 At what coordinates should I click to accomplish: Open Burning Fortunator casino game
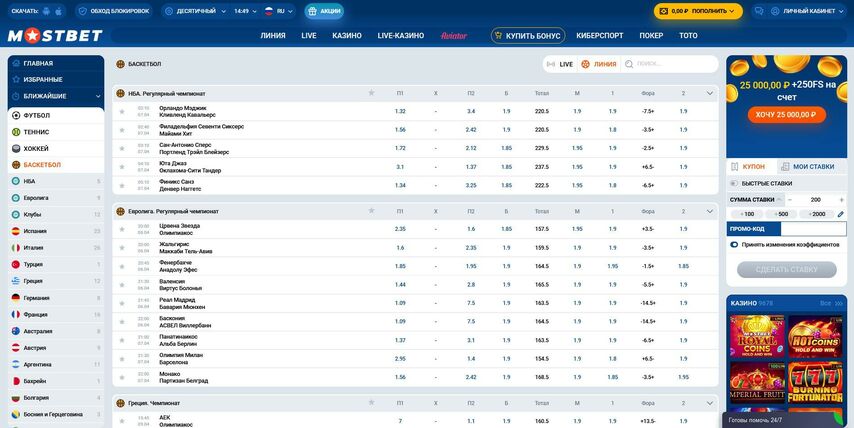click(x=815, y=382)
